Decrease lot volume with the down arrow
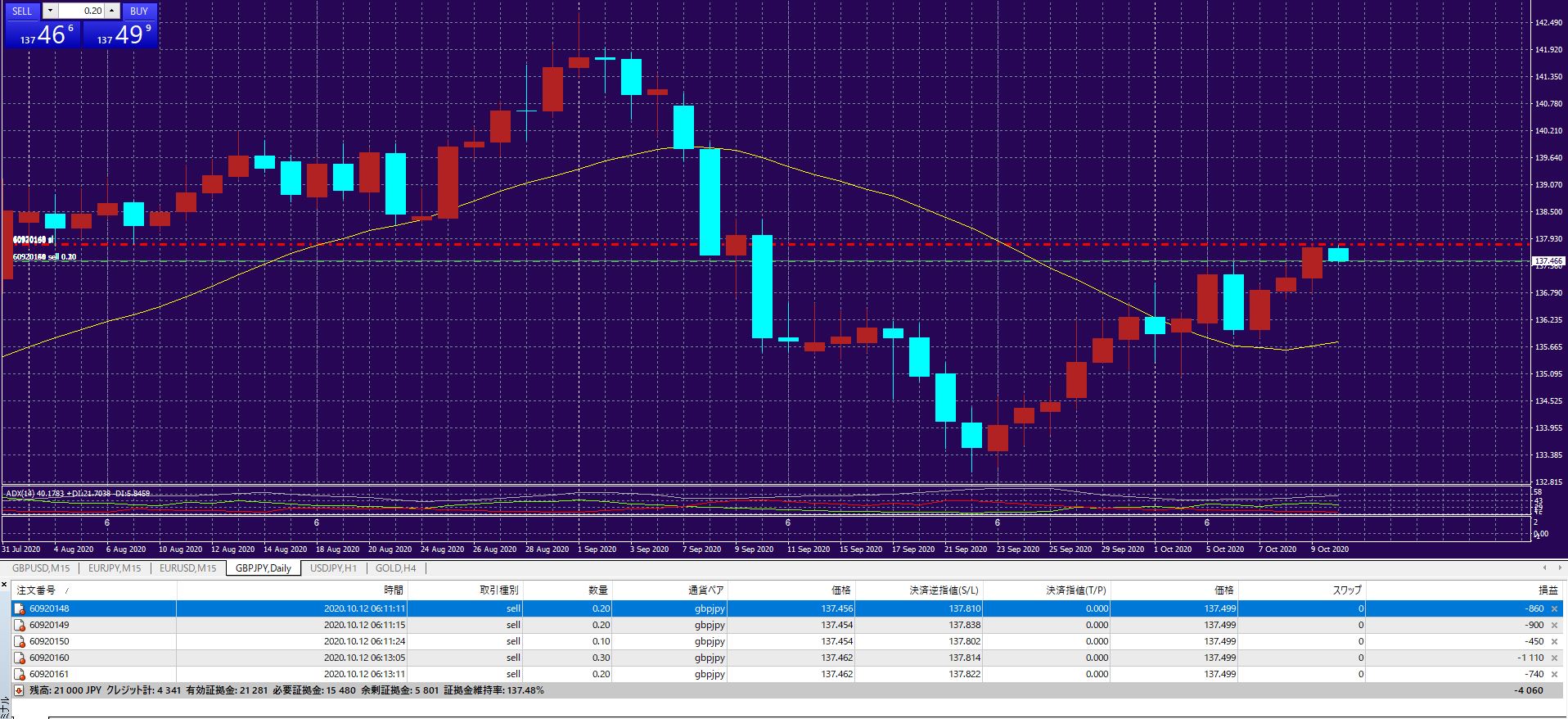 [x=50, y=11]
